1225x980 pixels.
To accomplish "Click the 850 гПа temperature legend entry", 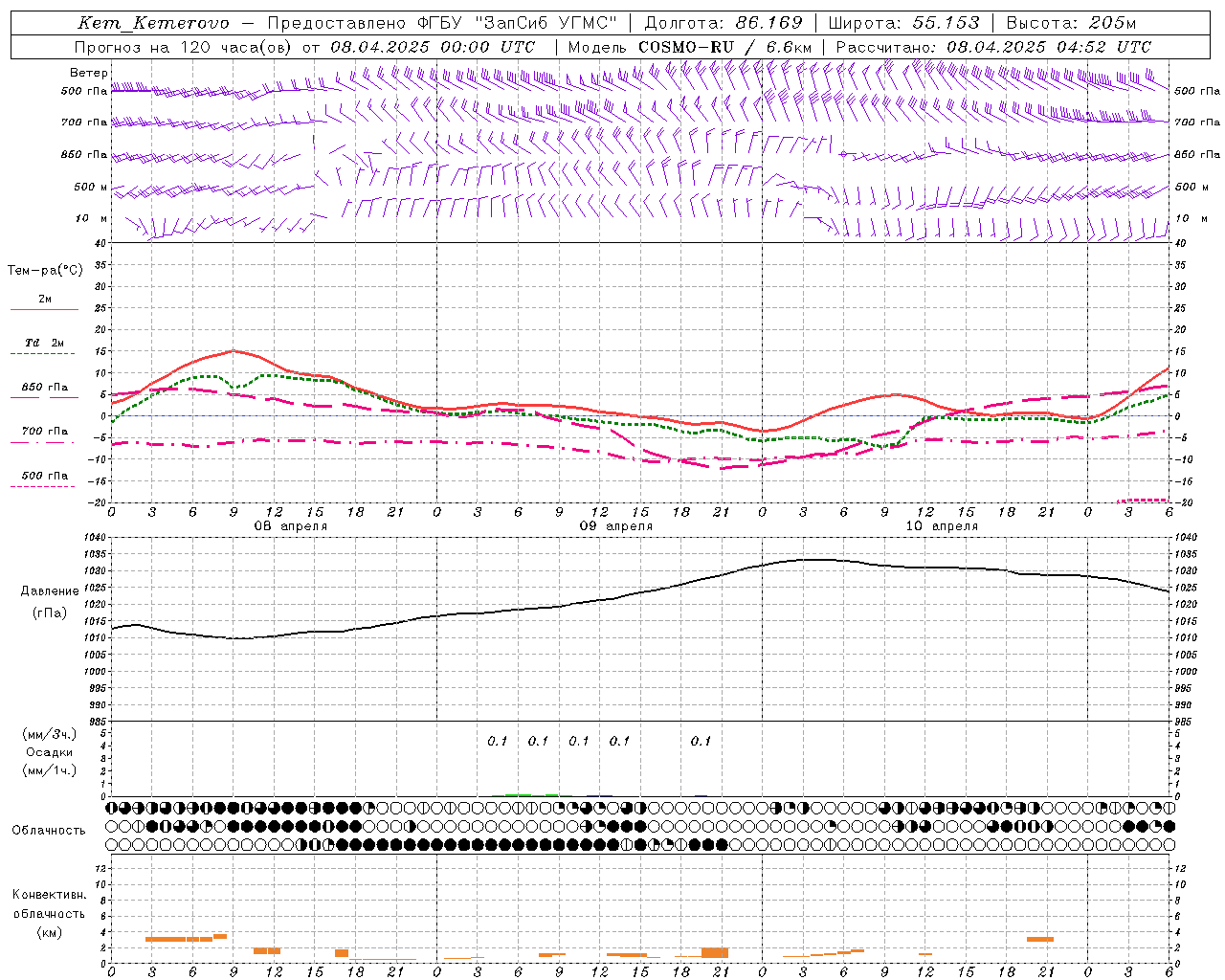I will point(45,388).
